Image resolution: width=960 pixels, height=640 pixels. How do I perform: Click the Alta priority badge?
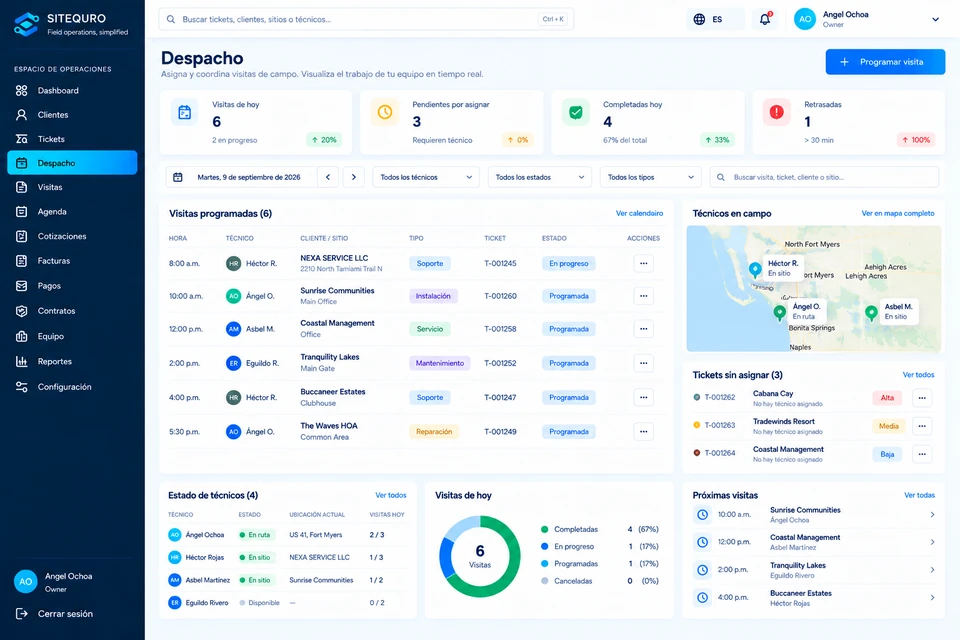click(887, 398)
